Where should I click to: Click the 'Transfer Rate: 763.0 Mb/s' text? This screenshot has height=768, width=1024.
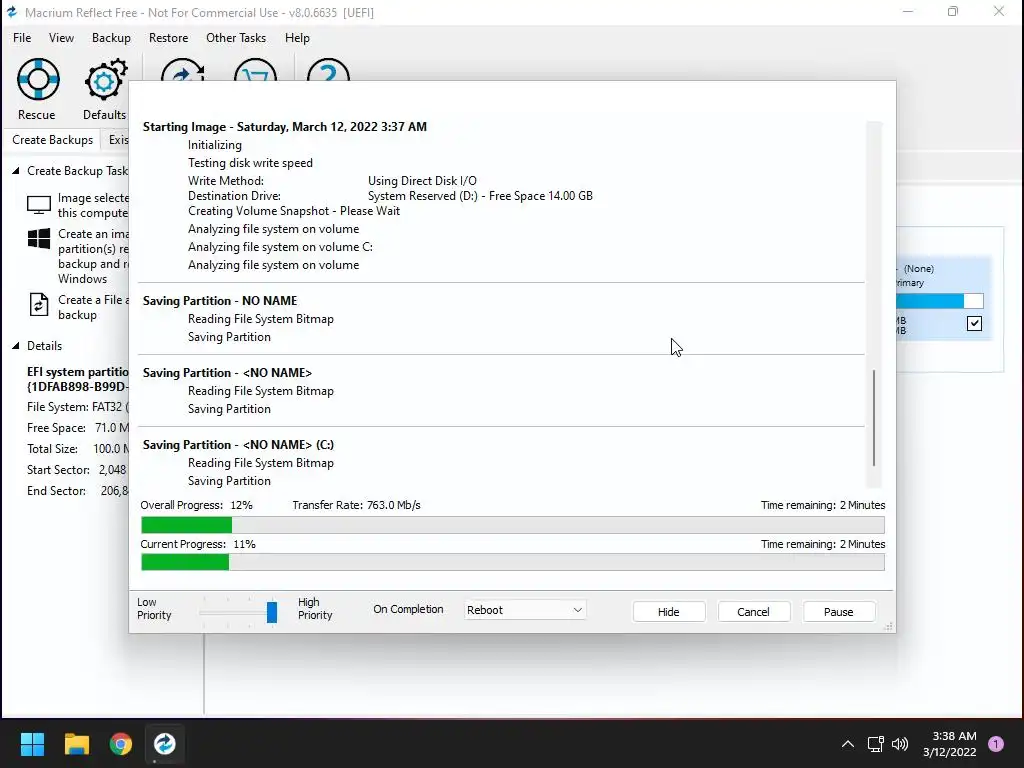(x=357, y=505)
